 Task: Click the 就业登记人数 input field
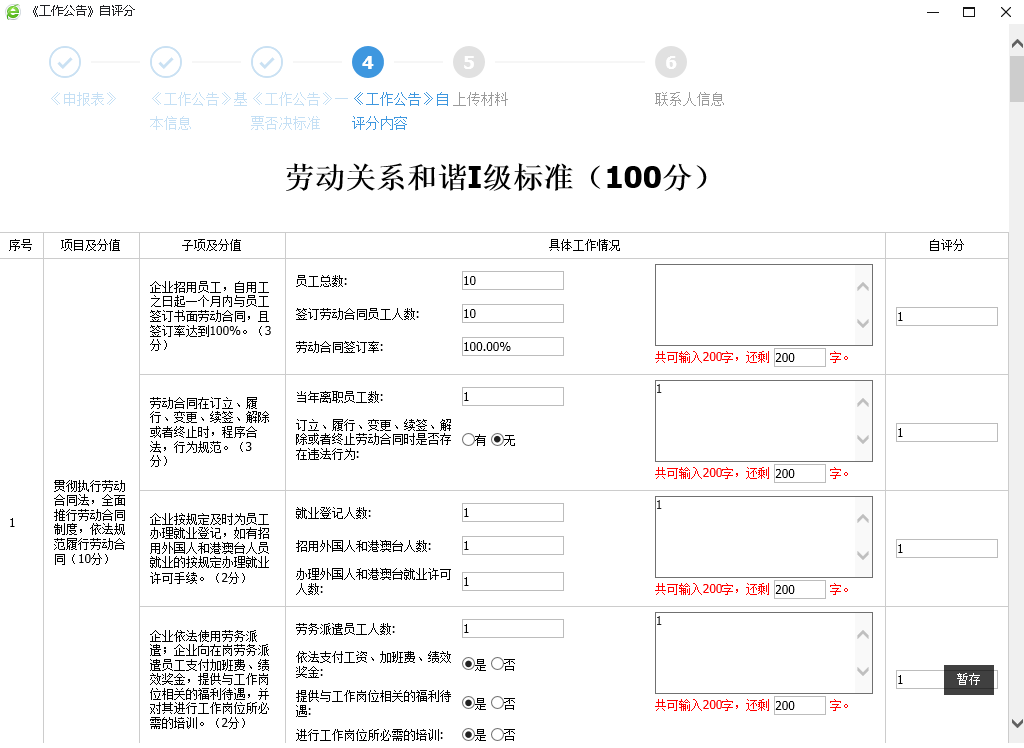513,513
